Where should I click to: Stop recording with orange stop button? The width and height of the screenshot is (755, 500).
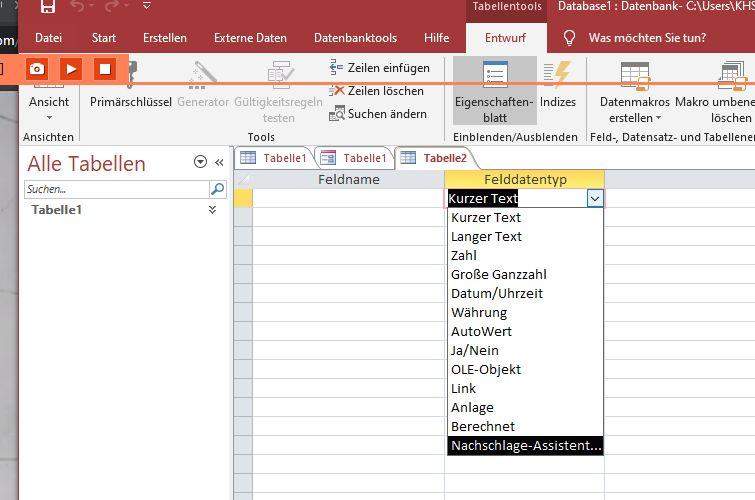[x=104, y=69]
